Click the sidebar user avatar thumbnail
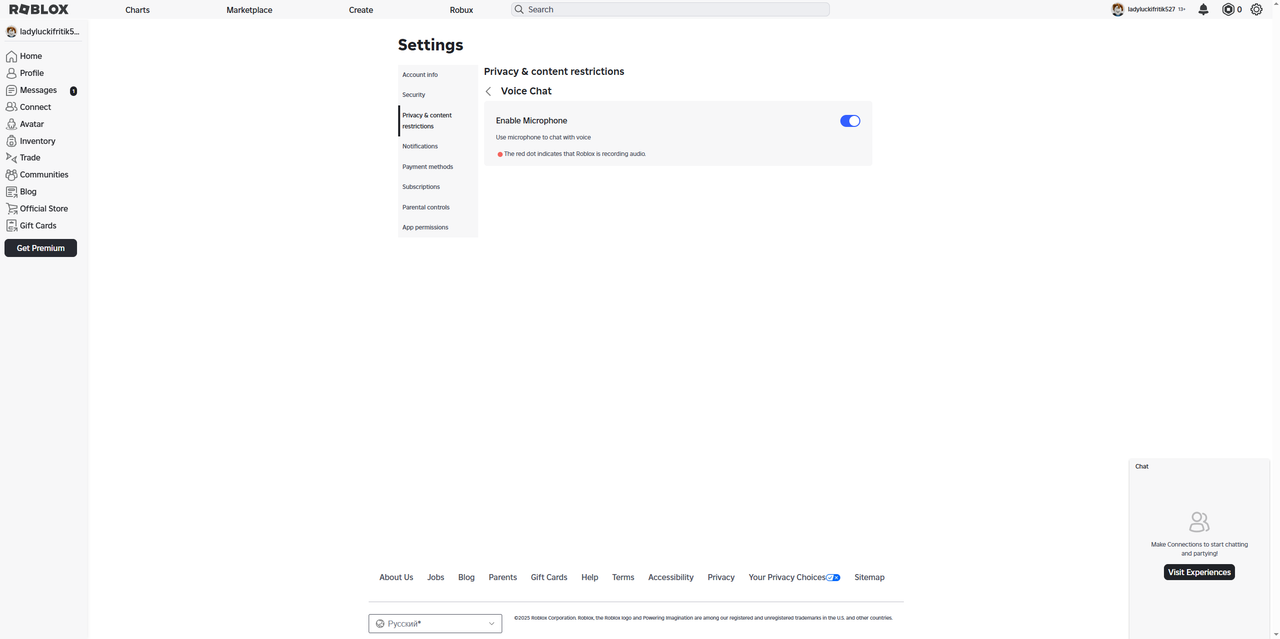This screenshot has width=1280, height=639. (x=11, y=32)
